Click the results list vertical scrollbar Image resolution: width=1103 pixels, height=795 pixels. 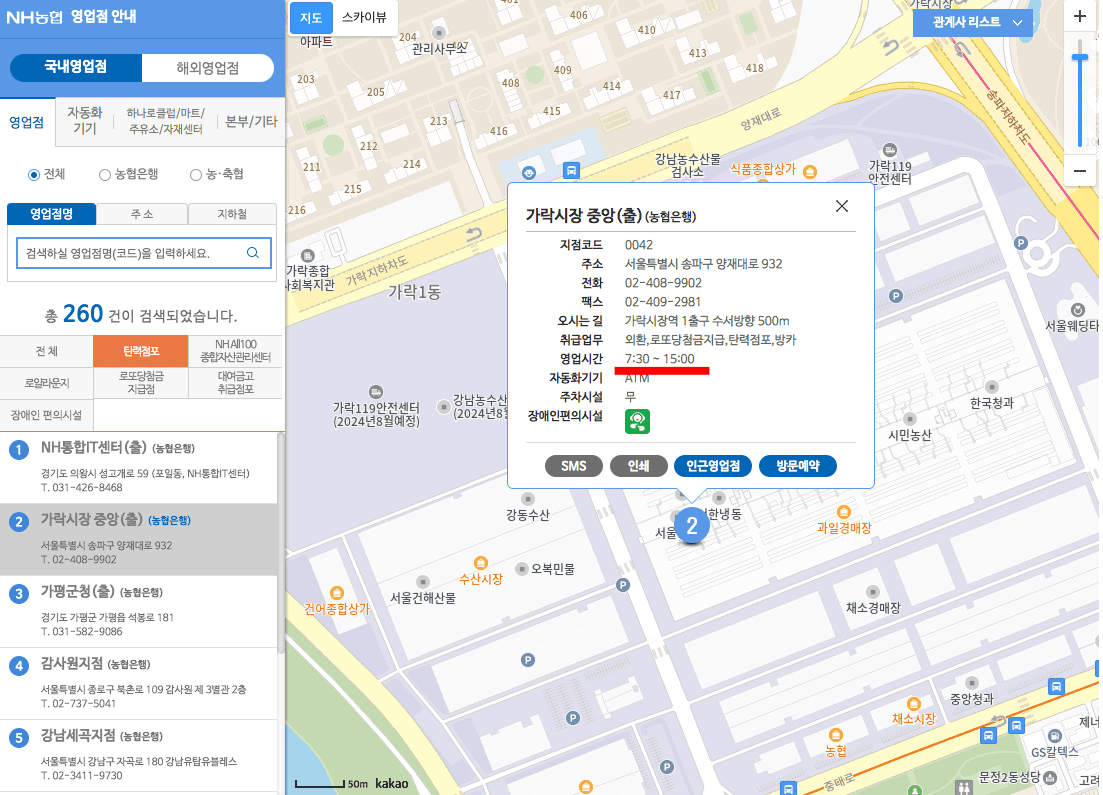click(x=281, y=542)
